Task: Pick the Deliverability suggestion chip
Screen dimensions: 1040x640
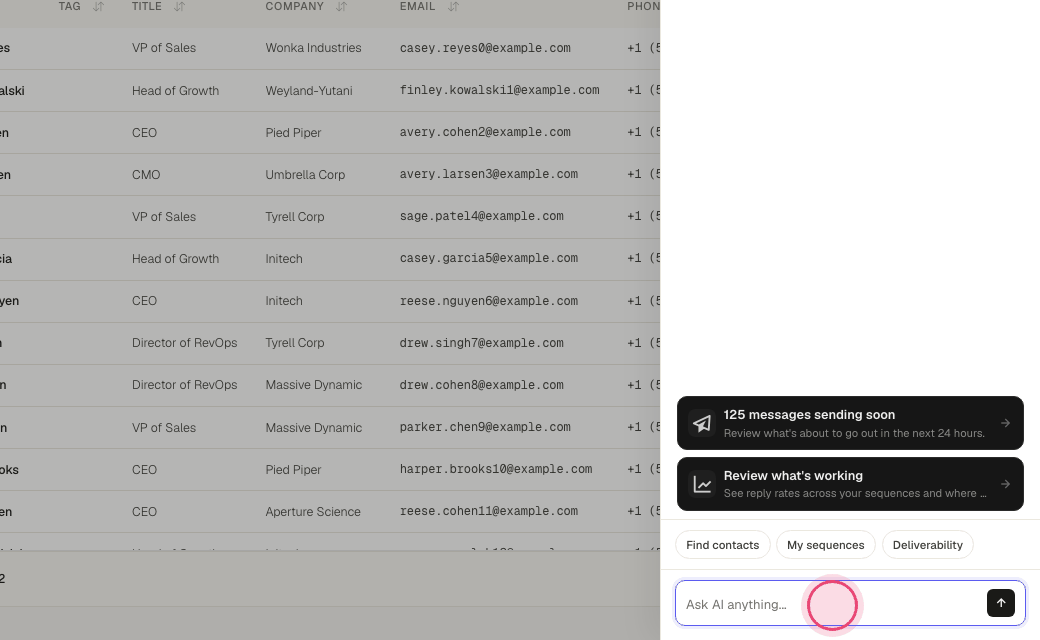Action: coord(927,545)
